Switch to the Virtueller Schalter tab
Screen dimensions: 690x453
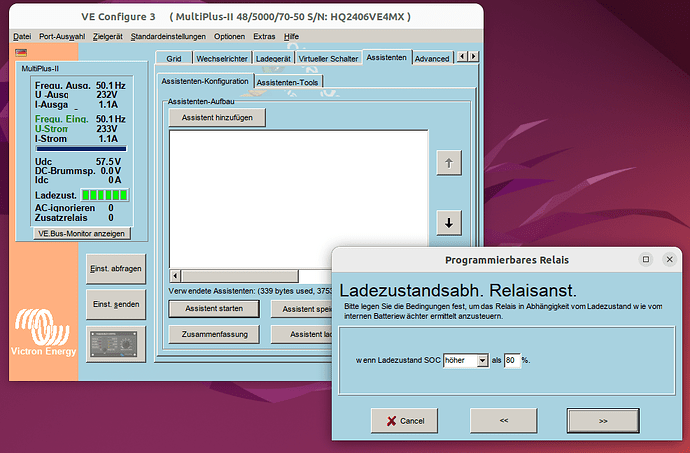(x=328, y=58)
